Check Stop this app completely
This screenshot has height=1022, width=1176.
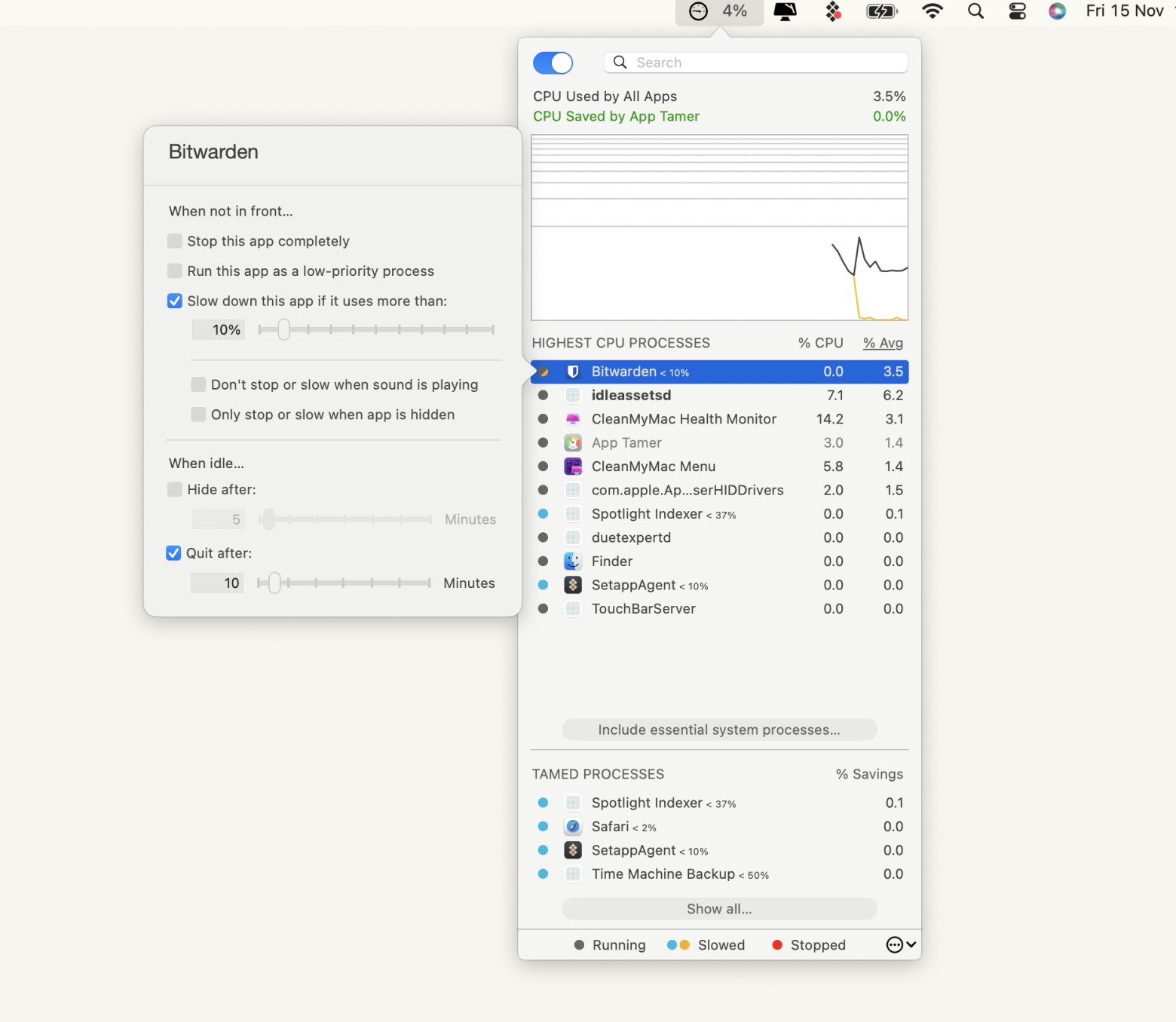point(175,241)
